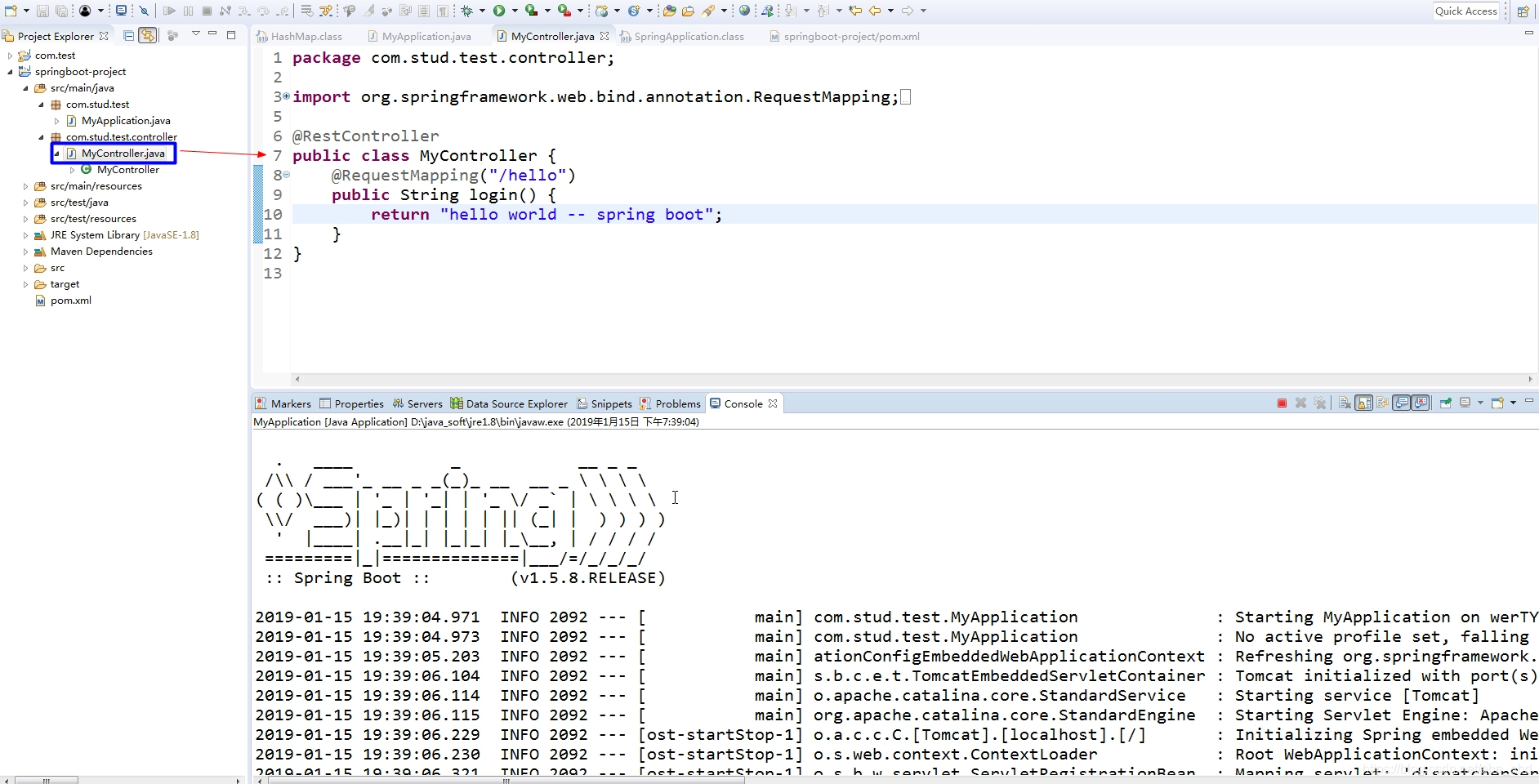Viewport: 1539px width, 784px height.
Task: Toggle Link with Editor in Project Explorer
Action: point(148,35)
